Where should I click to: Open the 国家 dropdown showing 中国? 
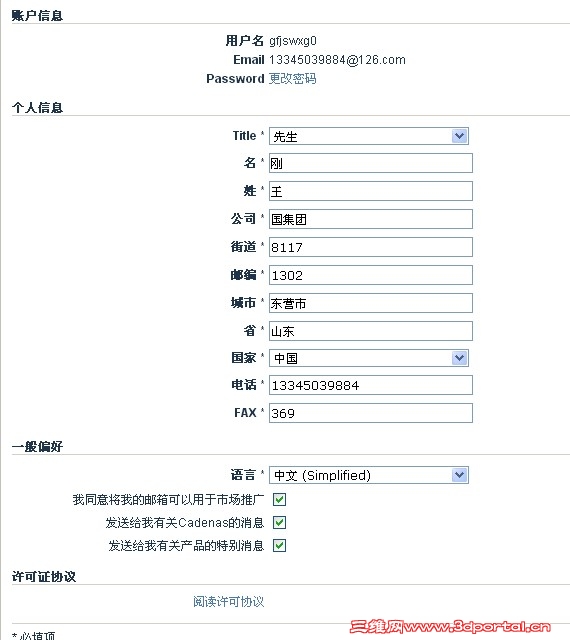(369, 358)
